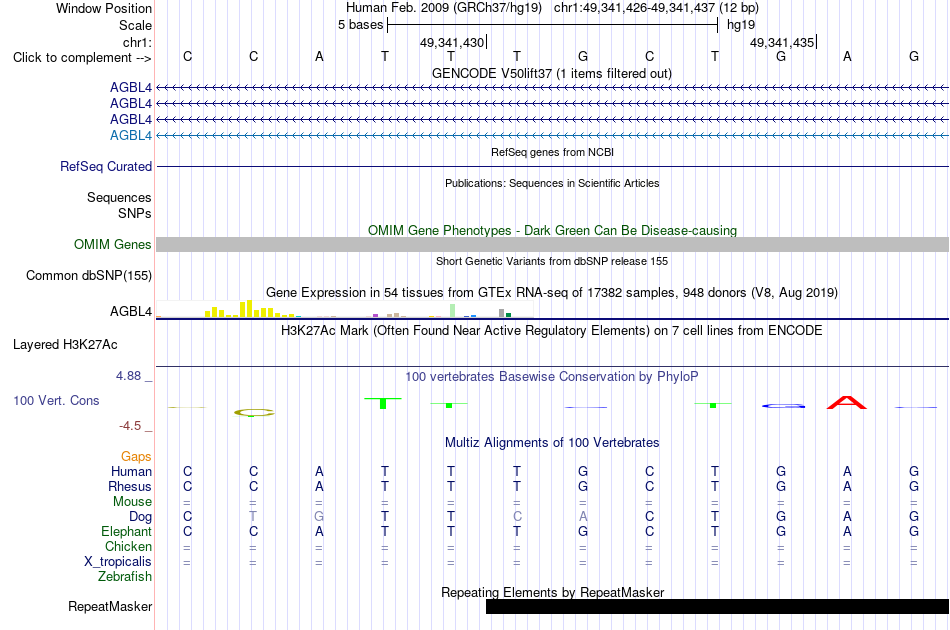
Task: Click the OMIM Genes track label
Action: coord(113,245)
